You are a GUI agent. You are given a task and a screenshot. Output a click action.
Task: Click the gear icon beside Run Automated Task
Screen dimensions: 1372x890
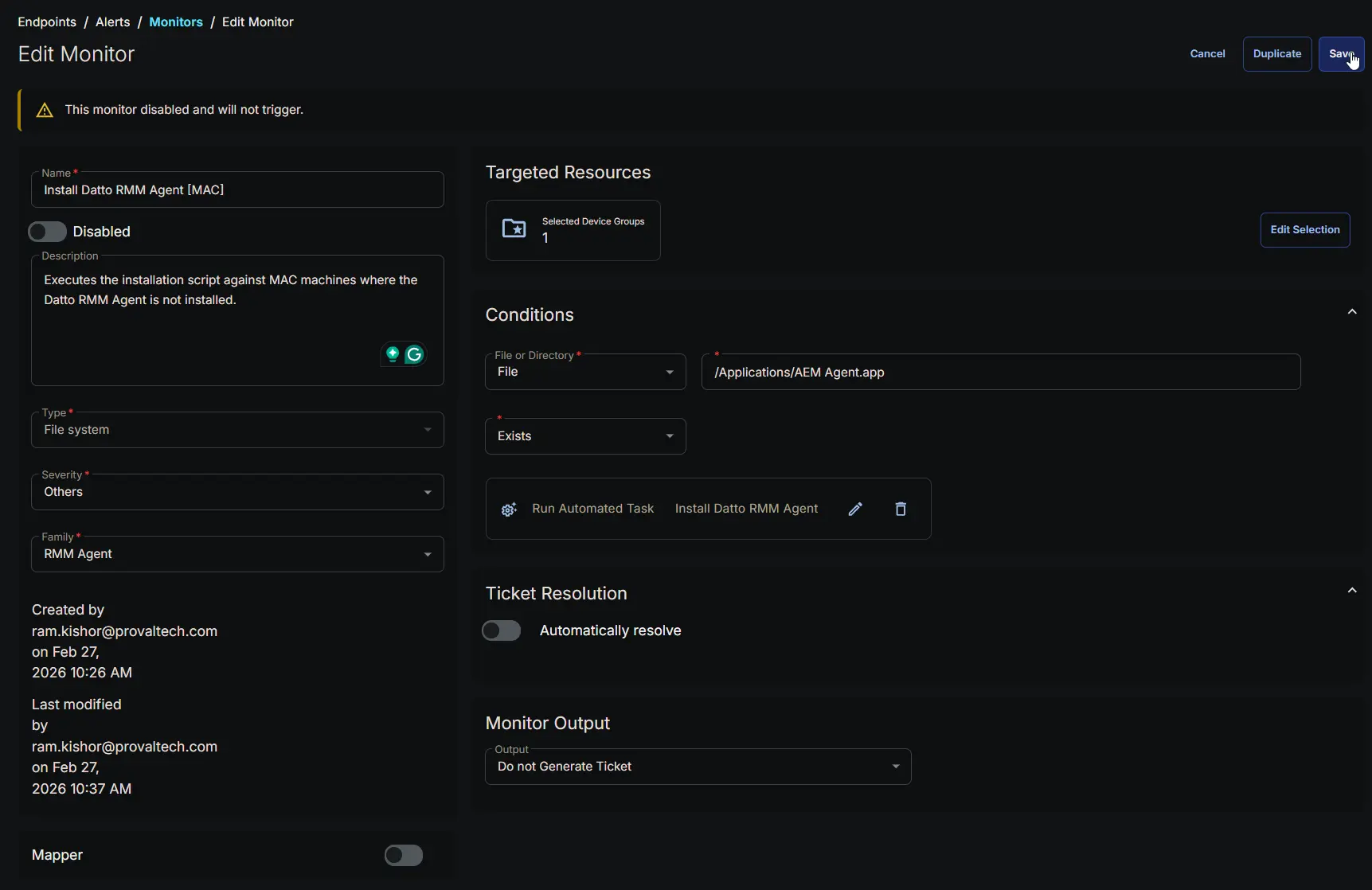tap(509, 509)
